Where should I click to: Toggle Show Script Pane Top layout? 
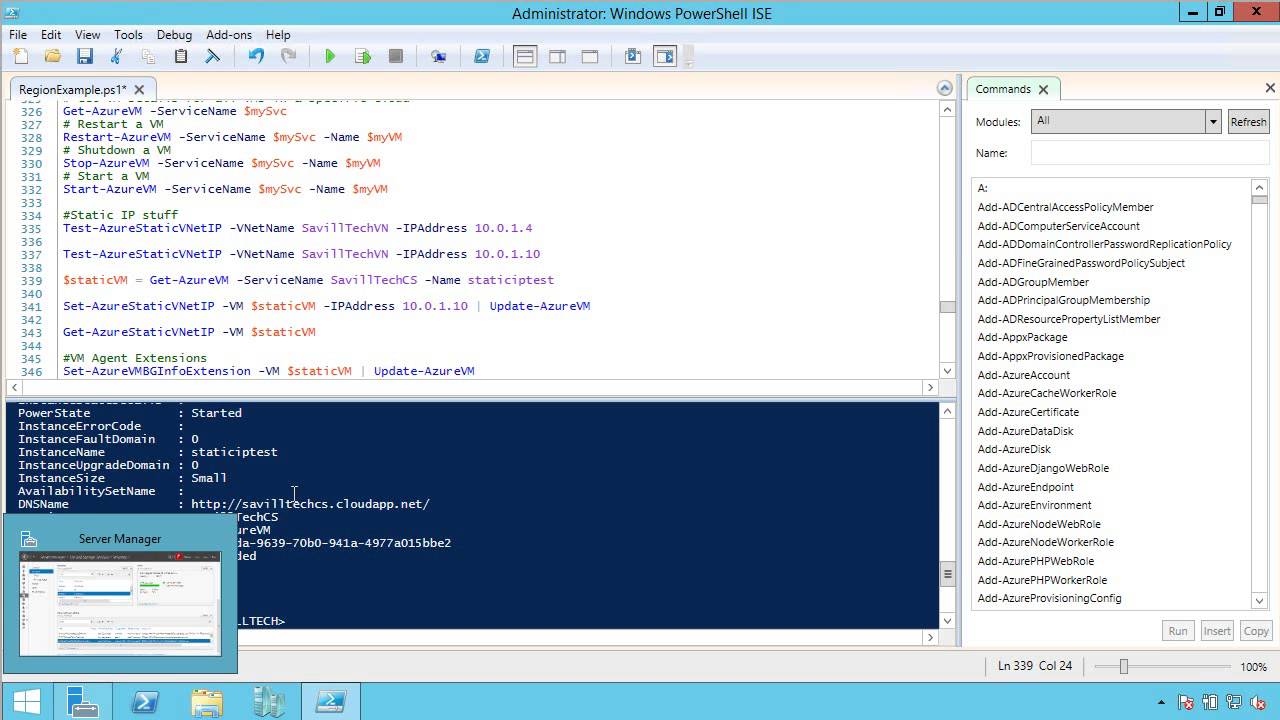525,57
